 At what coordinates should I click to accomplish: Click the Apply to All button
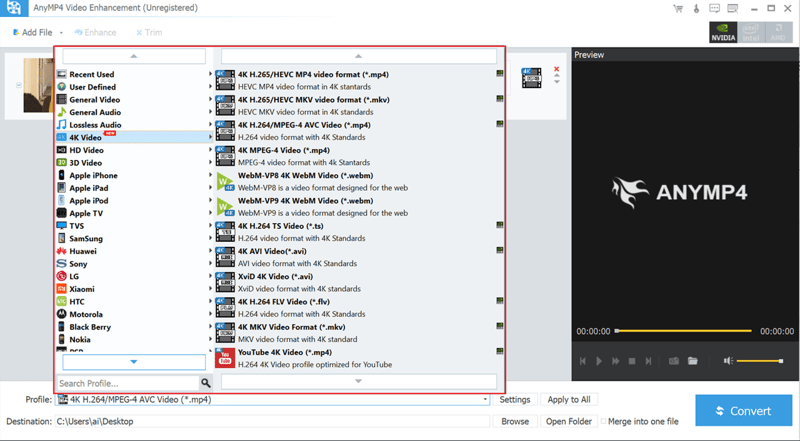click(x=569, y=400)
